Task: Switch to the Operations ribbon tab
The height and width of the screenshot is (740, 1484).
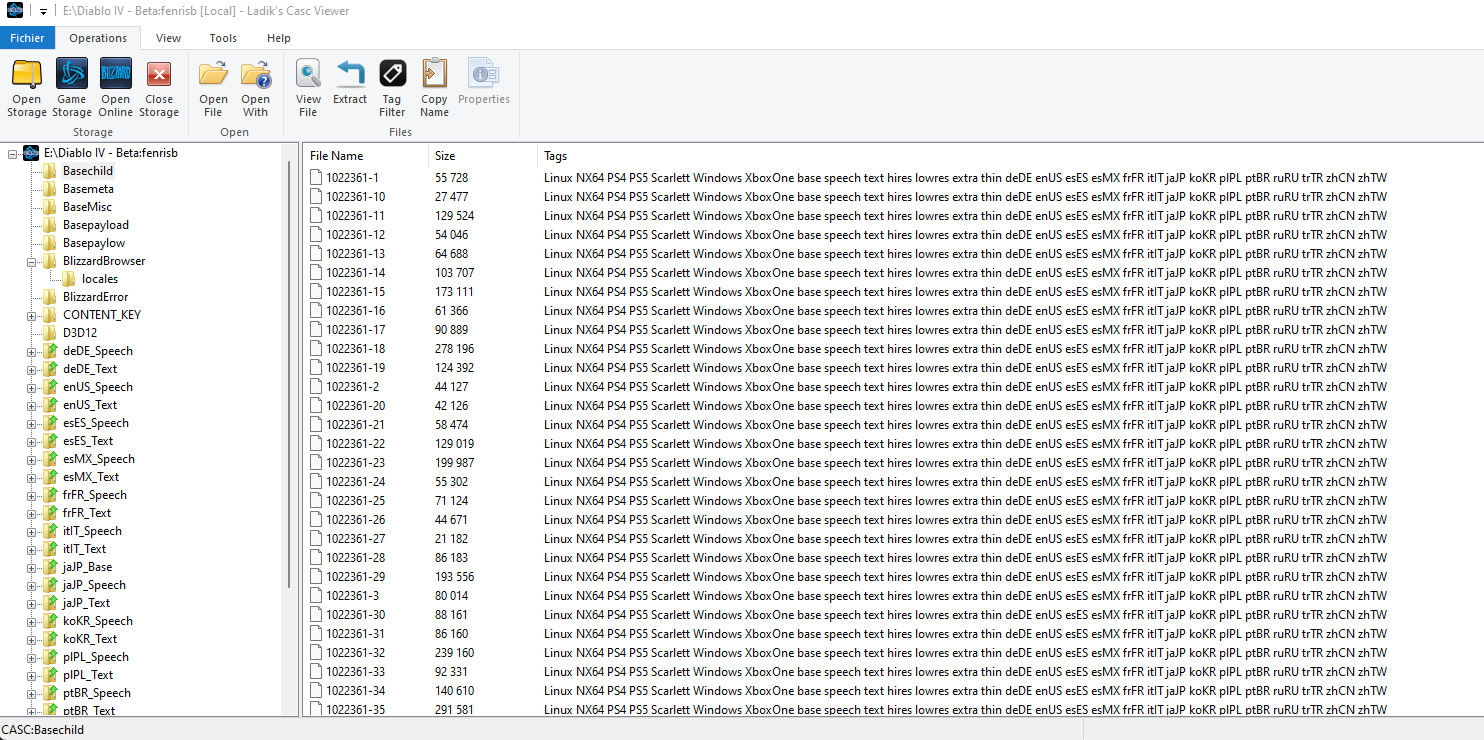Action: pyautogui.click(x=98, y=38)
